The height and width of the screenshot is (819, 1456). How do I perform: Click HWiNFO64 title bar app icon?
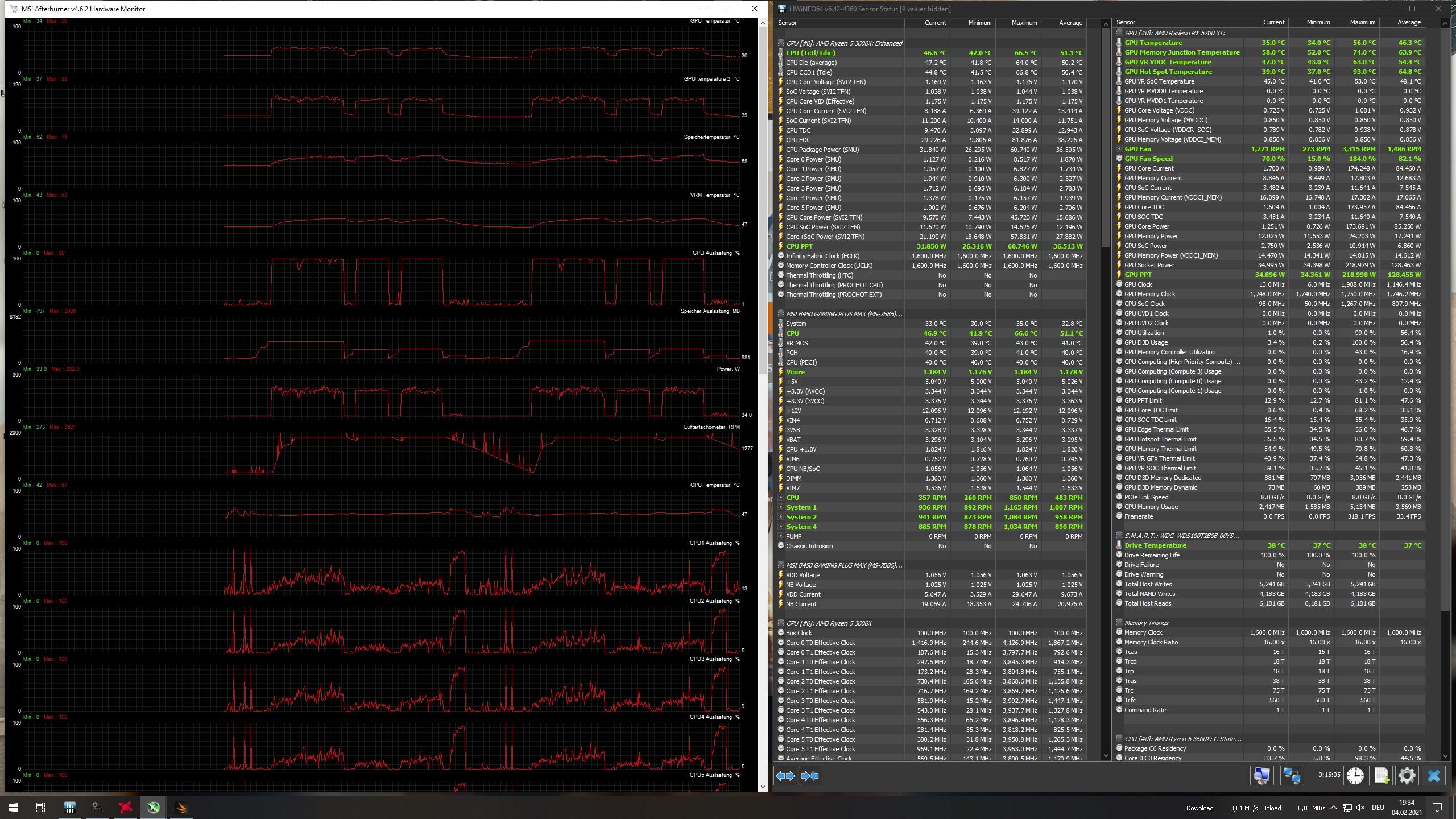(x=783, y=9)
